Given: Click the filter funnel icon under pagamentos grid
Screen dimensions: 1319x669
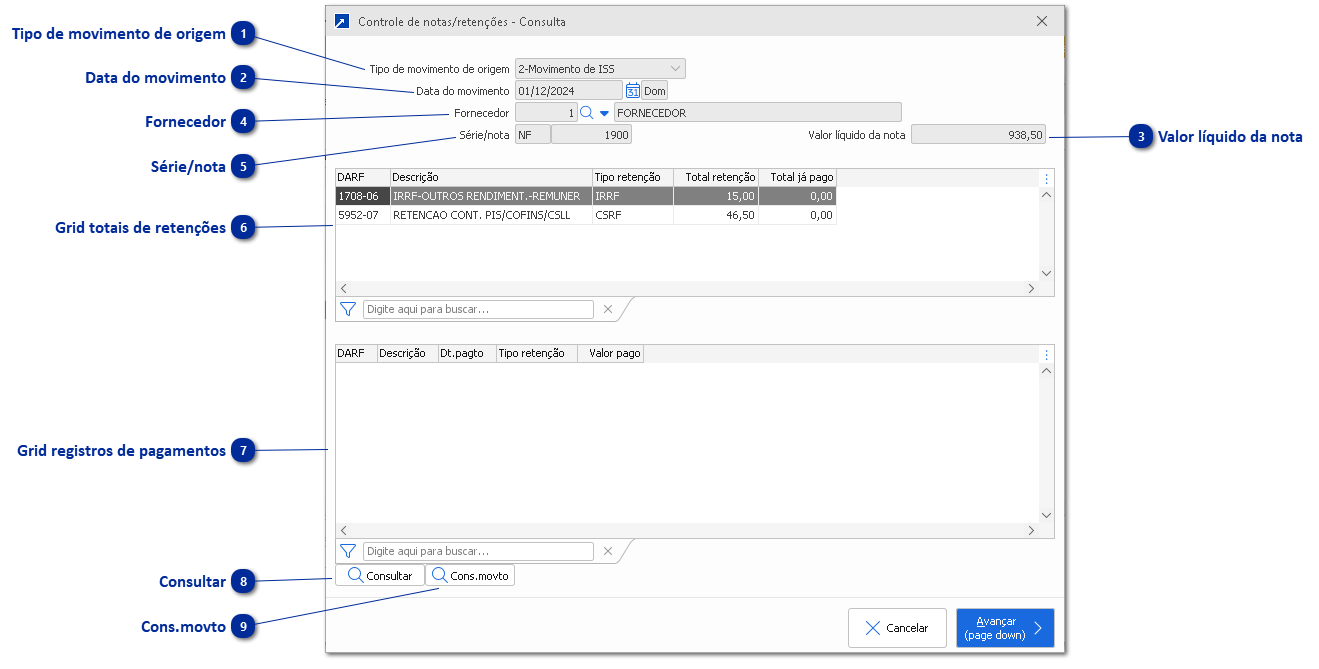Looking at the screenshot, I should pos(348,551).
